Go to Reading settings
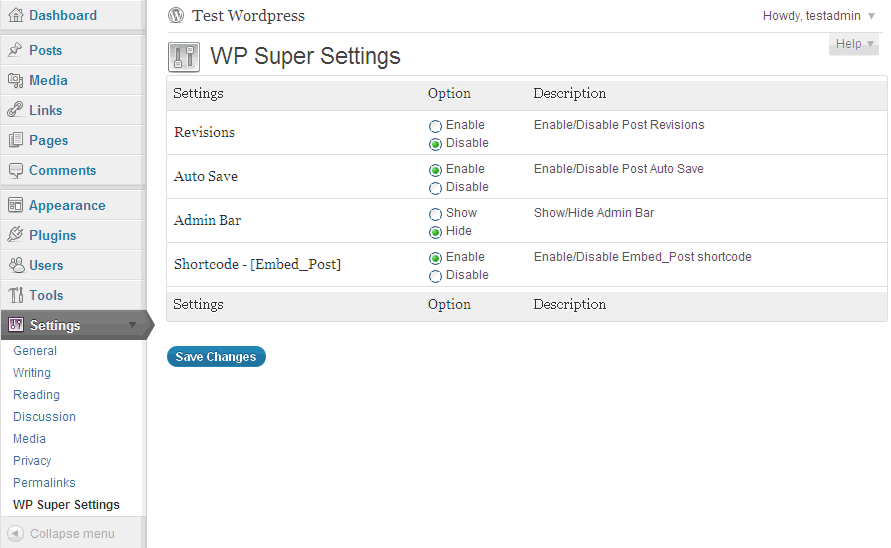The height and width of the screenshot is (548, 891). [x=36, y=395]
